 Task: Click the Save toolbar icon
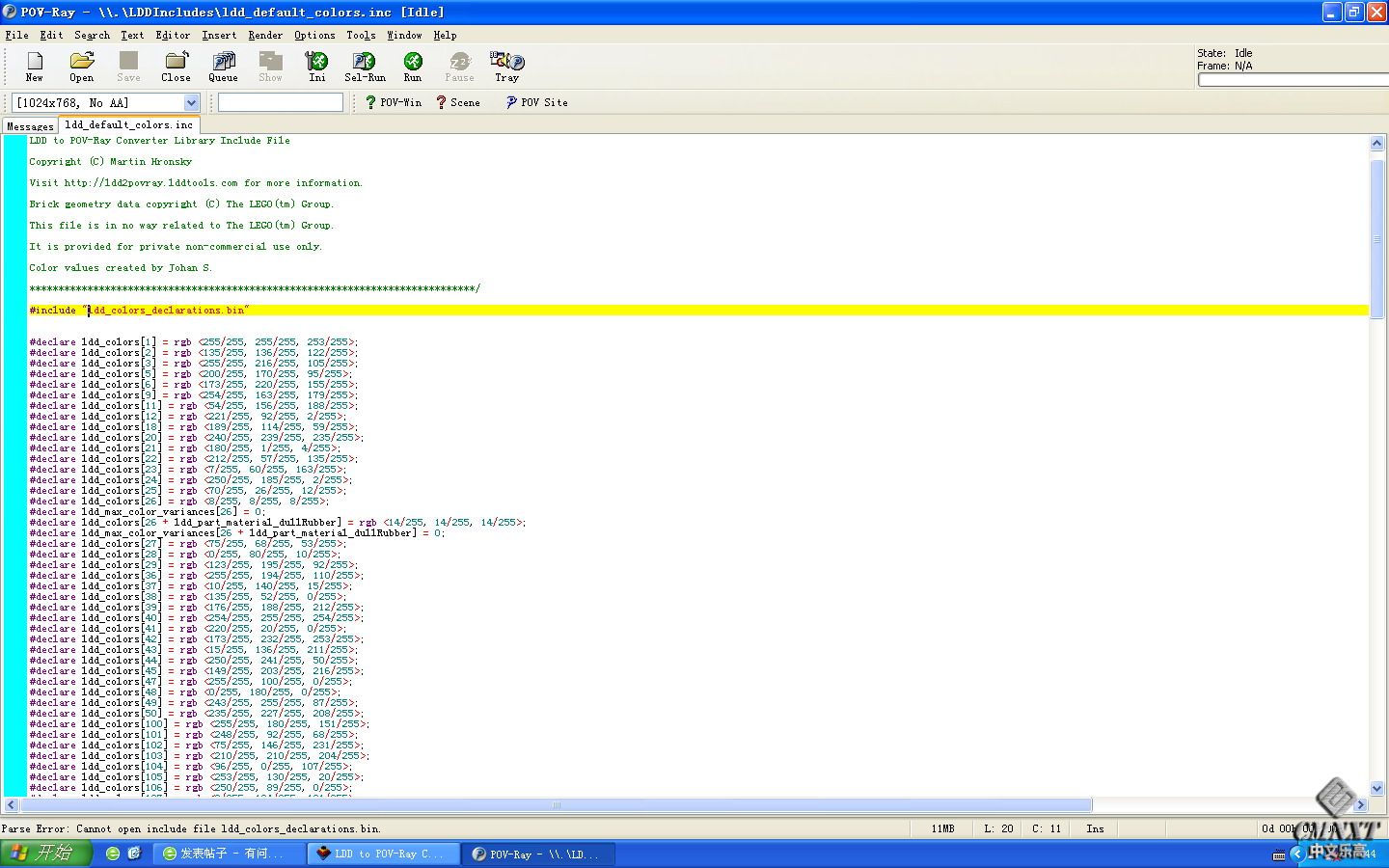coord(128,67)
